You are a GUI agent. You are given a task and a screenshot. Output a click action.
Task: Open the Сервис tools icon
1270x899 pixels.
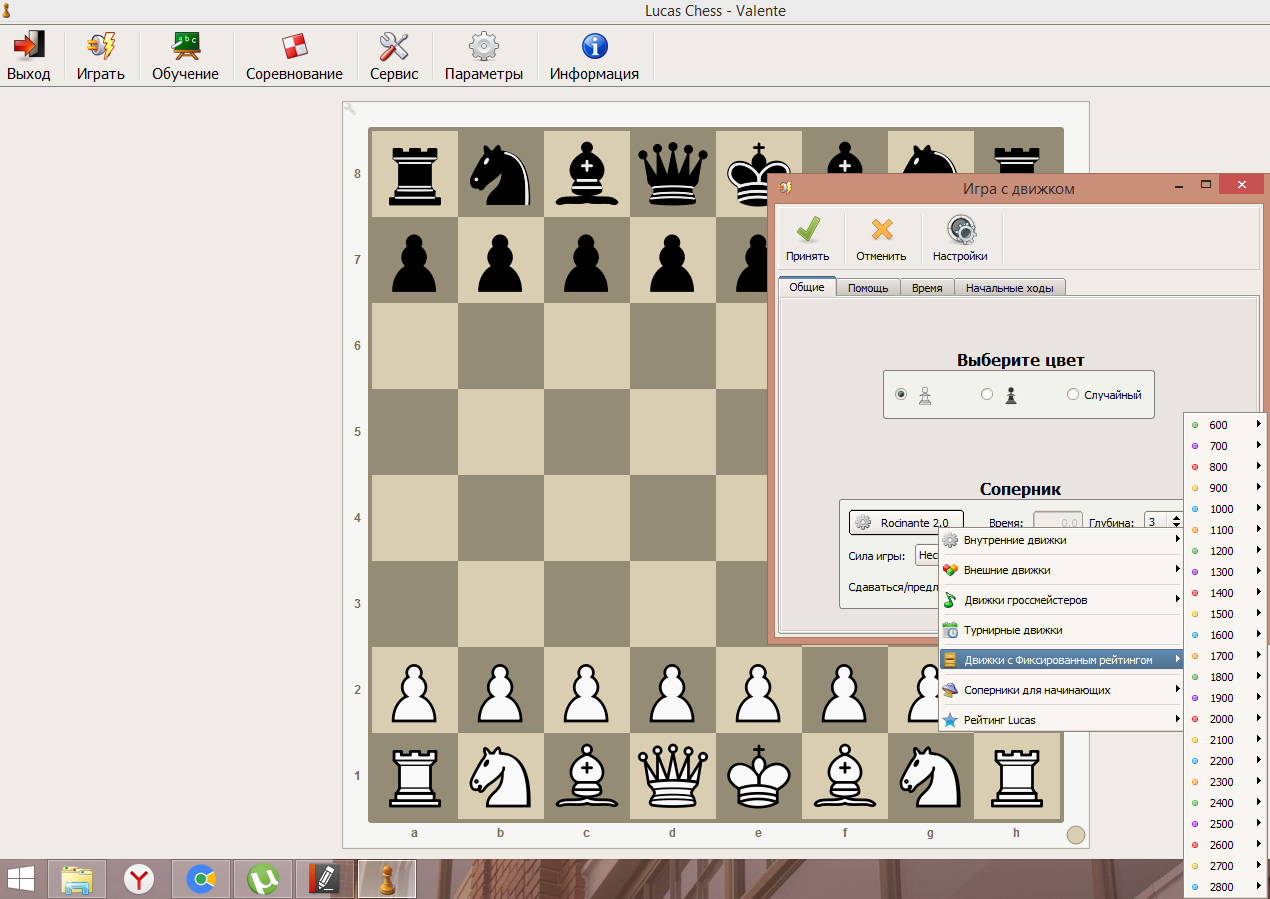394,46
